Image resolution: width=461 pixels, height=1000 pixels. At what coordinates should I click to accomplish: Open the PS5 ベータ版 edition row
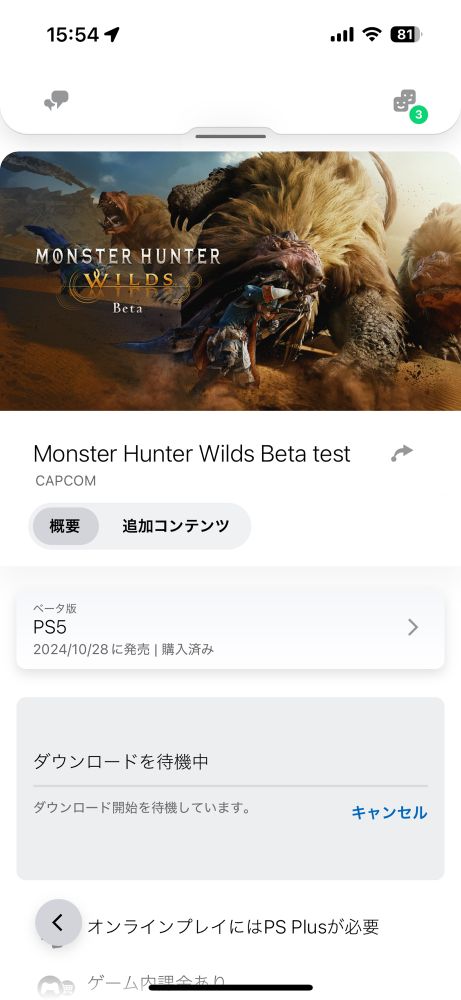(x=230, y=629)
